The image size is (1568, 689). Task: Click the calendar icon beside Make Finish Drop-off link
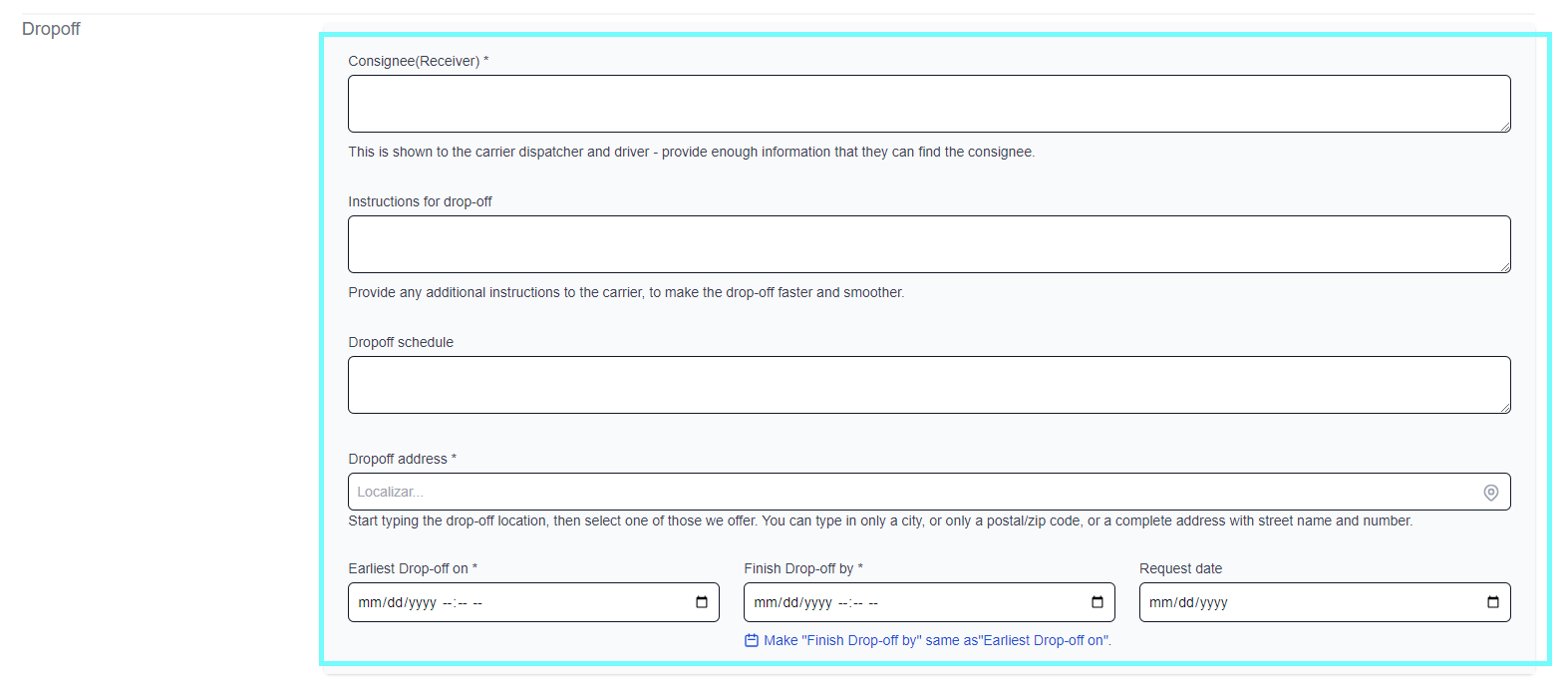point(752,640)
